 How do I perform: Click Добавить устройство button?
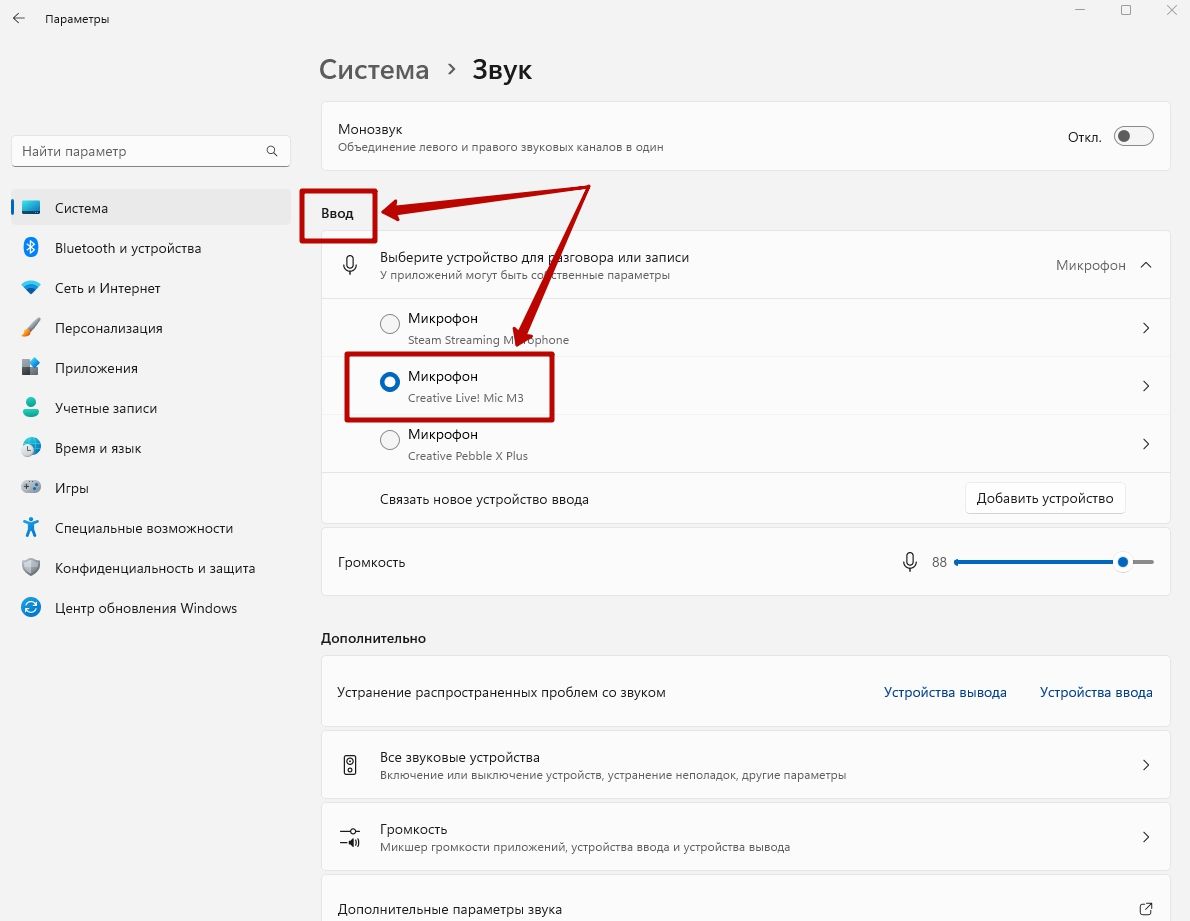tap(1045, 498)
